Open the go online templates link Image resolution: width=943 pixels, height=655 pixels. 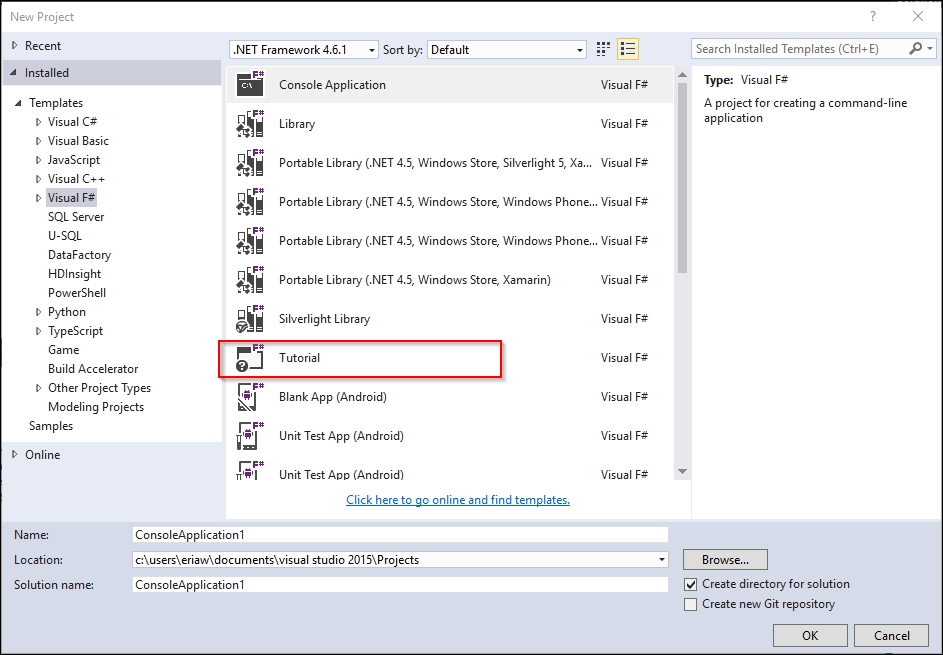point(458,500)
